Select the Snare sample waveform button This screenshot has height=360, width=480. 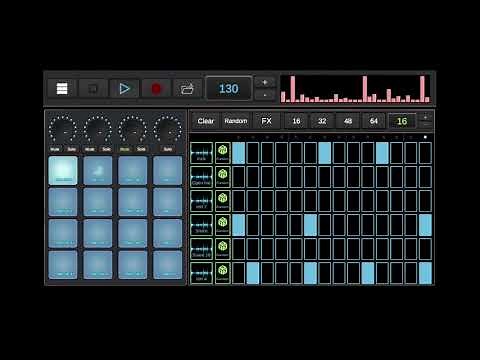[x=201, y=225]
